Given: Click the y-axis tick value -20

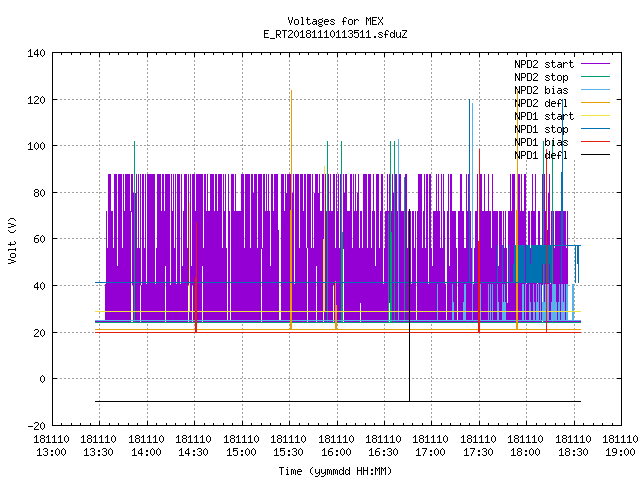Looking at the screenshot, I should [36, 426].
